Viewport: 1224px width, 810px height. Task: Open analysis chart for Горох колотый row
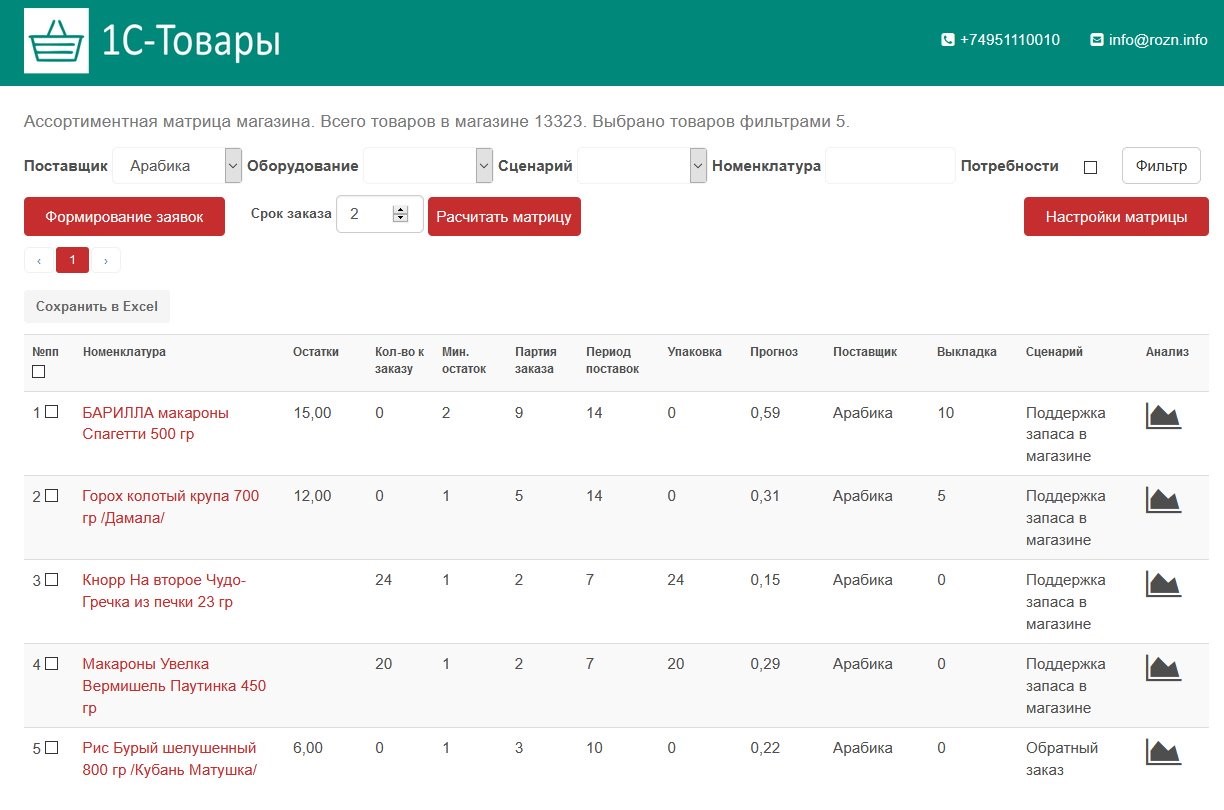point(1163,499)
